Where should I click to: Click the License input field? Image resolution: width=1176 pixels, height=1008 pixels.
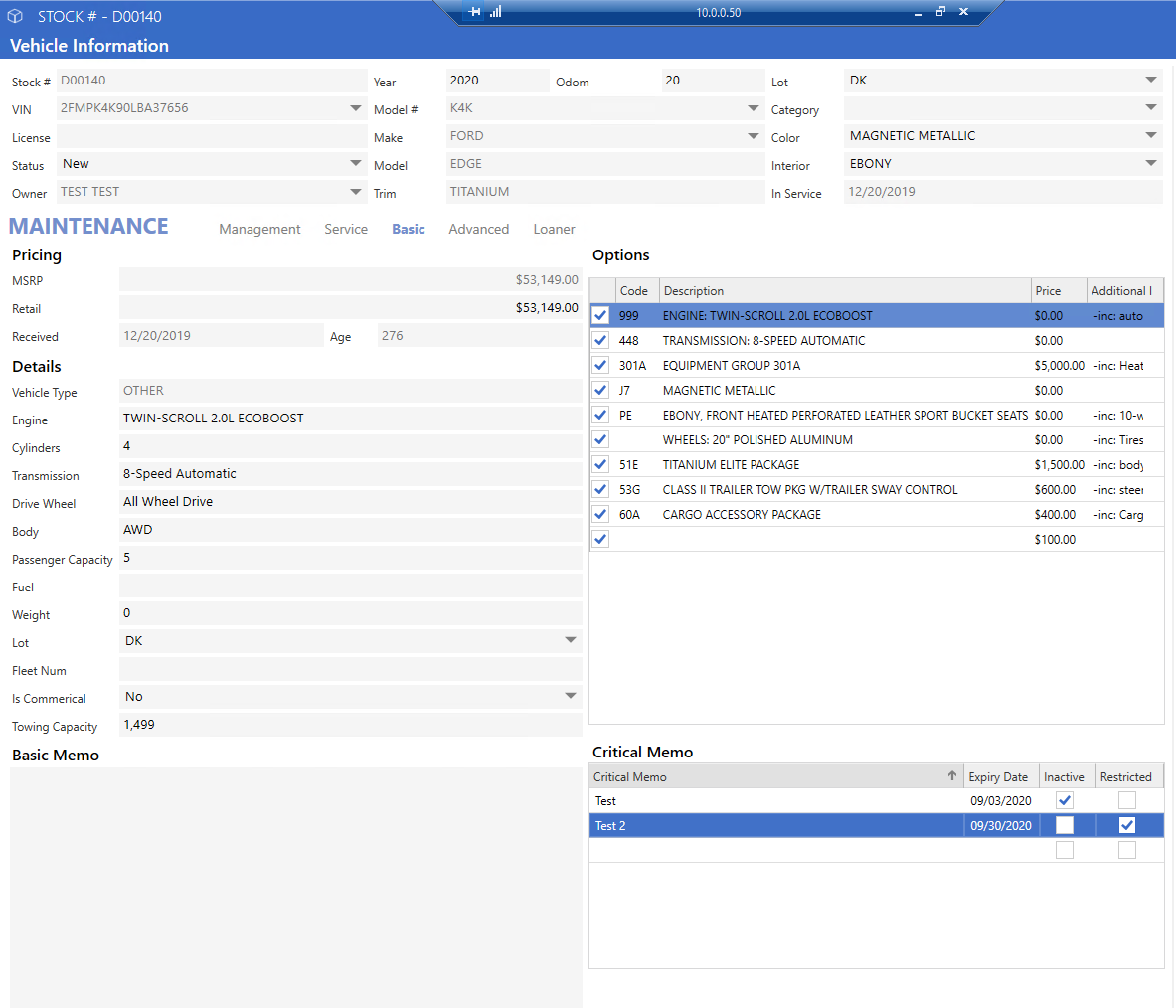coord(211,136)
